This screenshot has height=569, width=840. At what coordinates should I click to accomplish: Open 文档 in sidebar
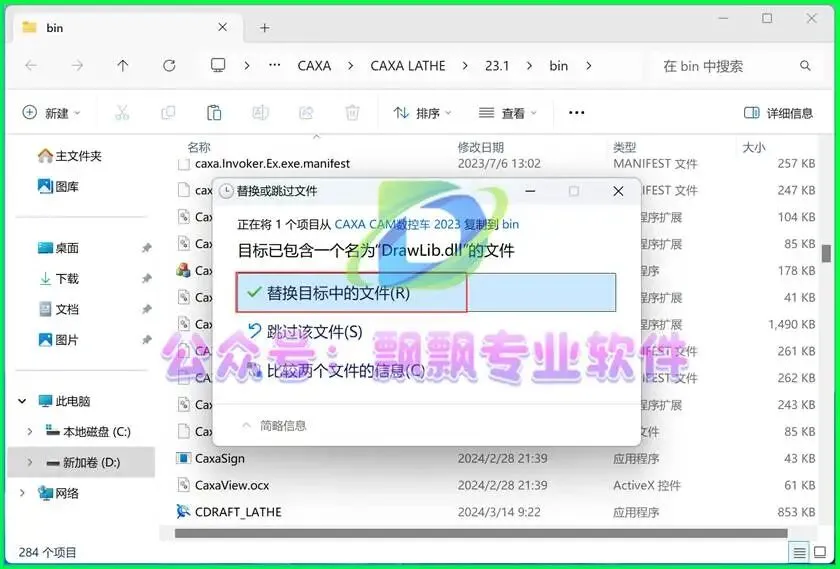click(58, 309)
